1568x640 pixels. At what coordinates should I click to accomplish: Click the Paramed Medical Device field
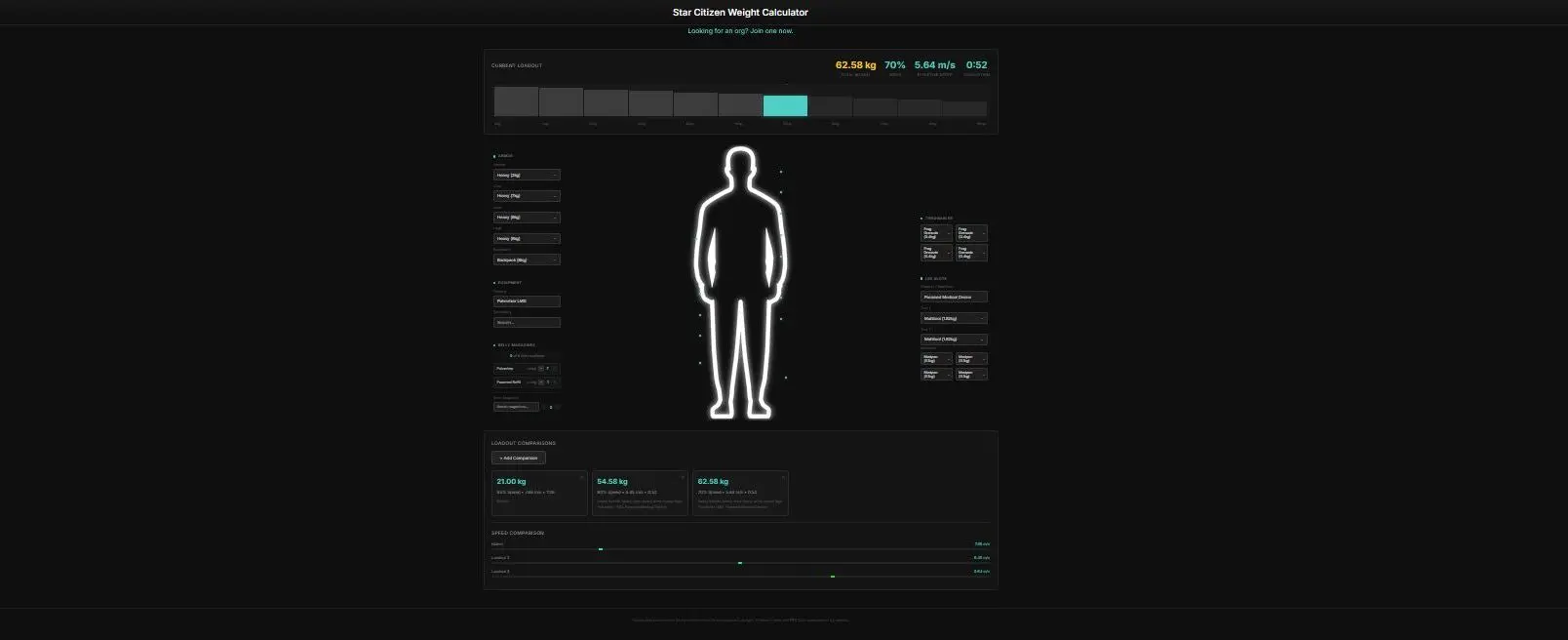coord(954,297)
